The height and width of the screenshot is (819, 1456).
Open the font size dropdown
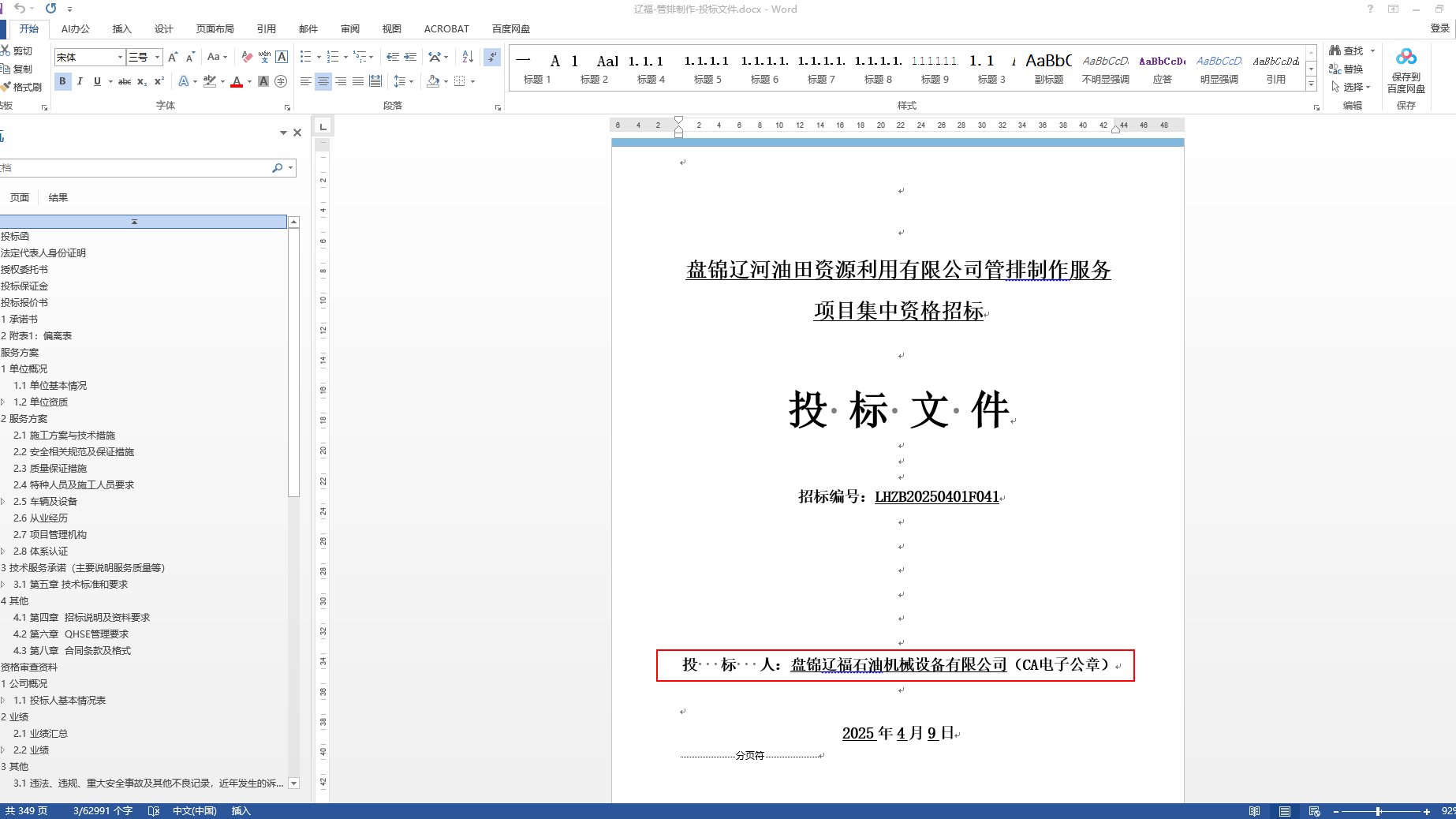158,57
